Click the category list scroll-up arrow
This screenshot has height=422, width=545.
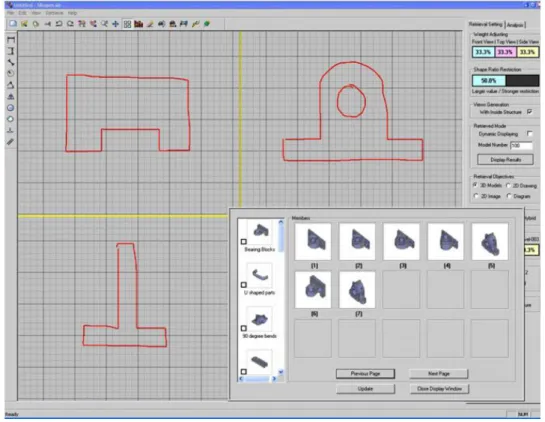coord(281,222)
